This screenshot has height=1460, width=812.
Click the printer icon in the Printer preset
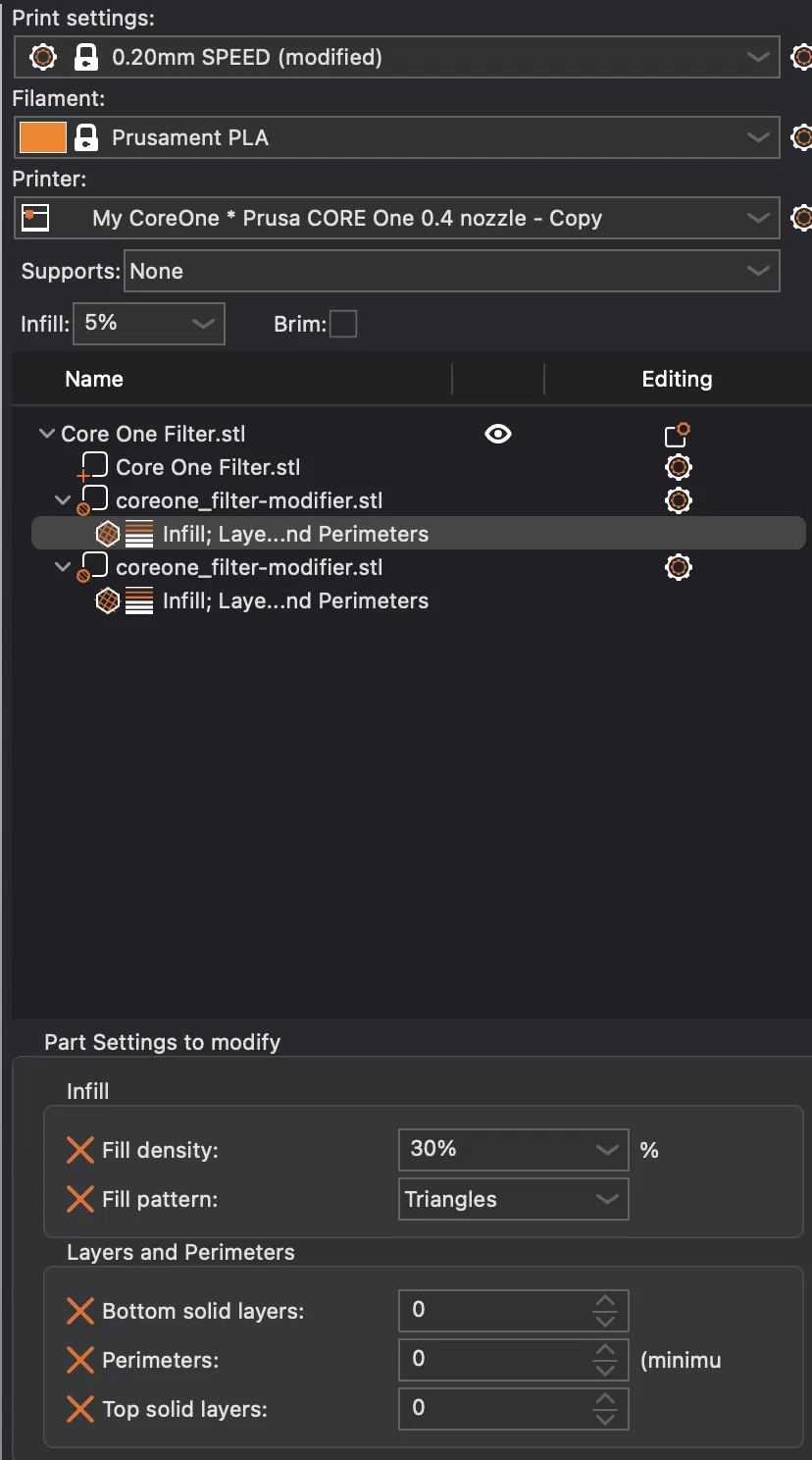point(35,218)
